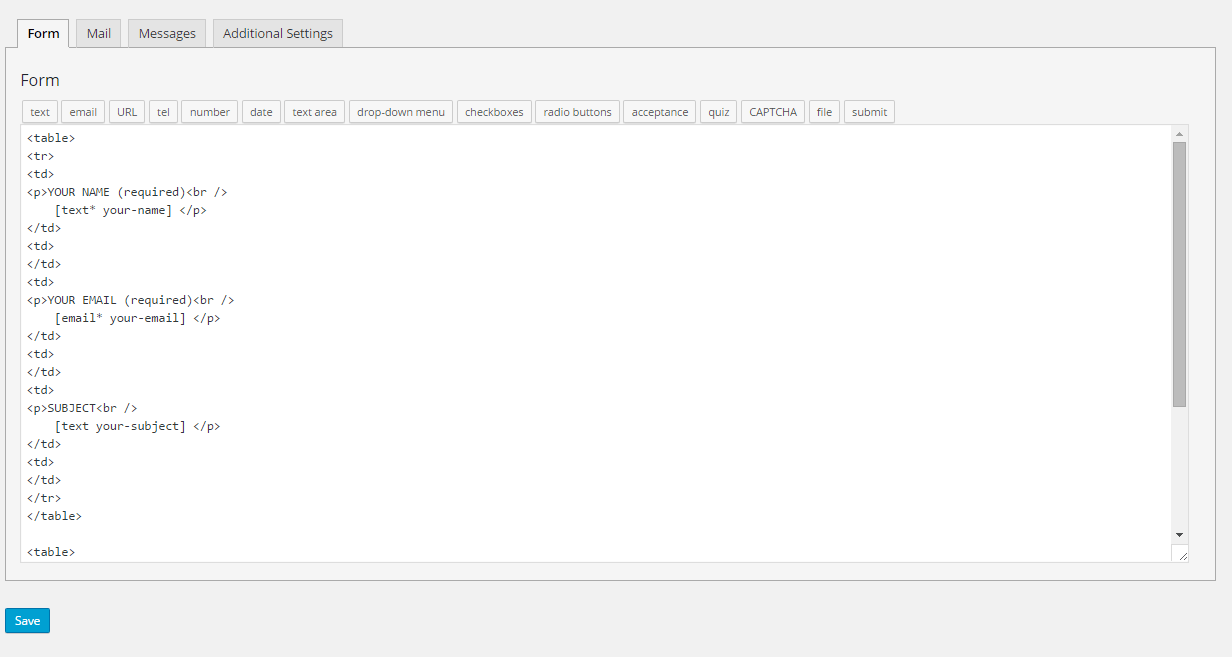The height and width of the screenshot is (657, 1232).
Task: Insert a text area tag
Action: pyautogui.click(x=314, y=111)
